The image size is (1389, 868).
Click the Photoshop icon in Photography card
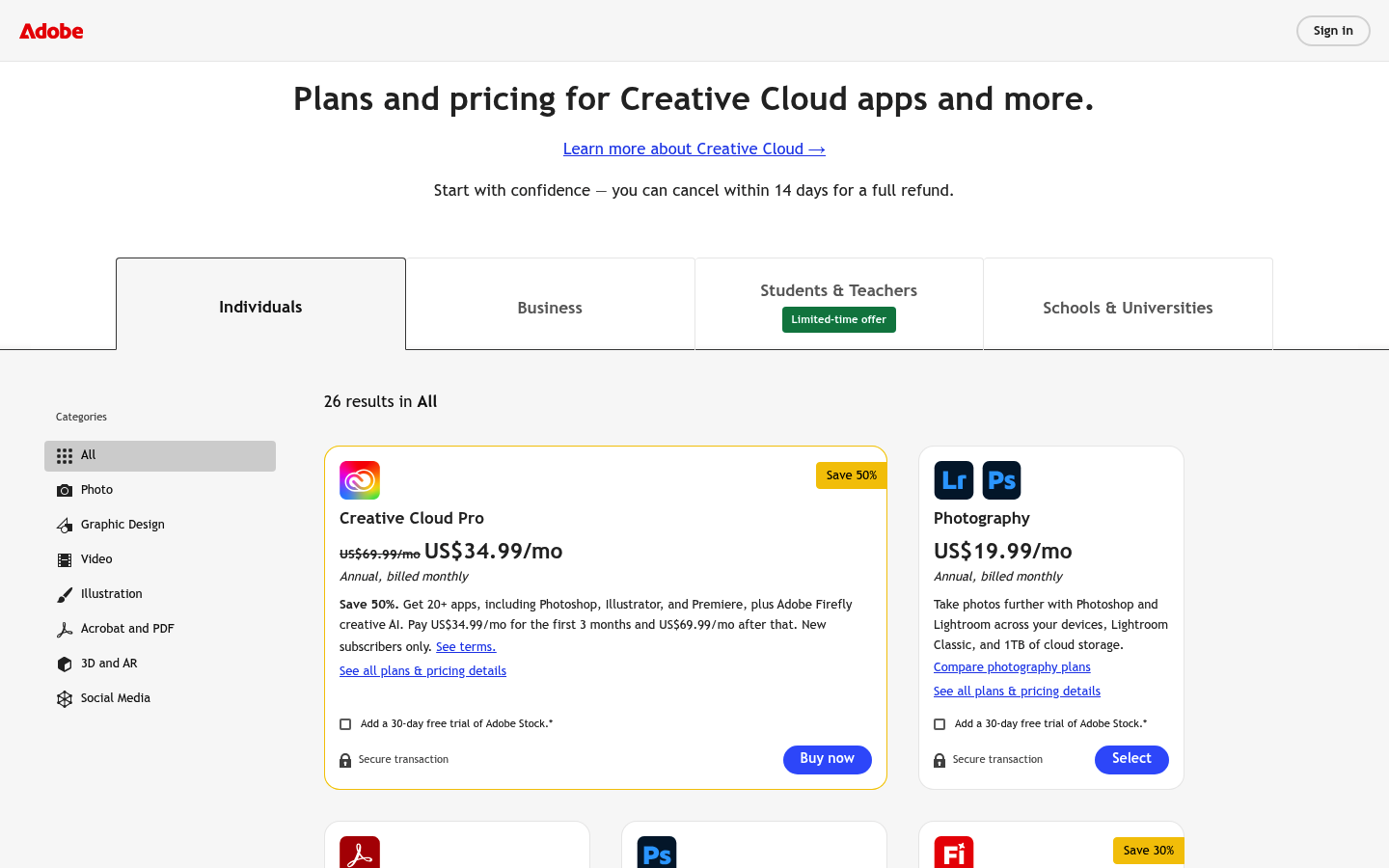(x=1002, y=480)
